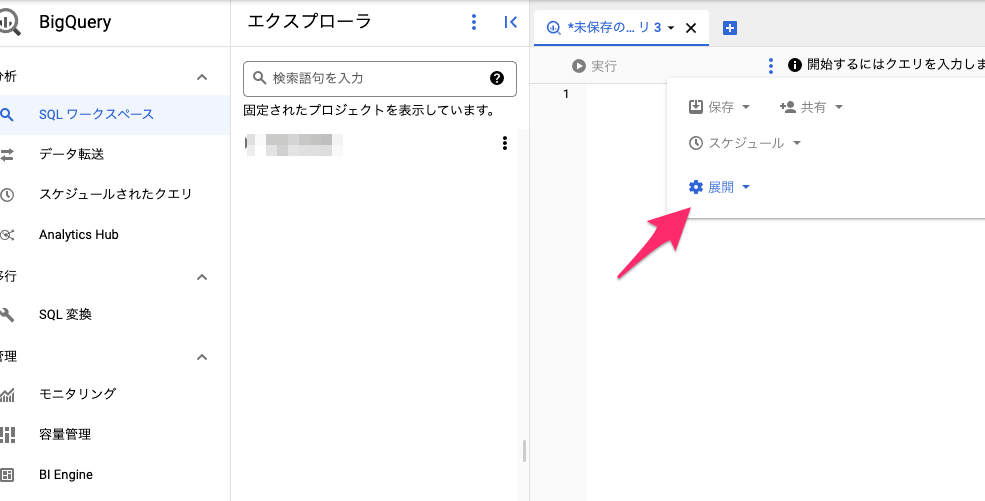Collapse the 管理 section chevron

pos(202,357)
